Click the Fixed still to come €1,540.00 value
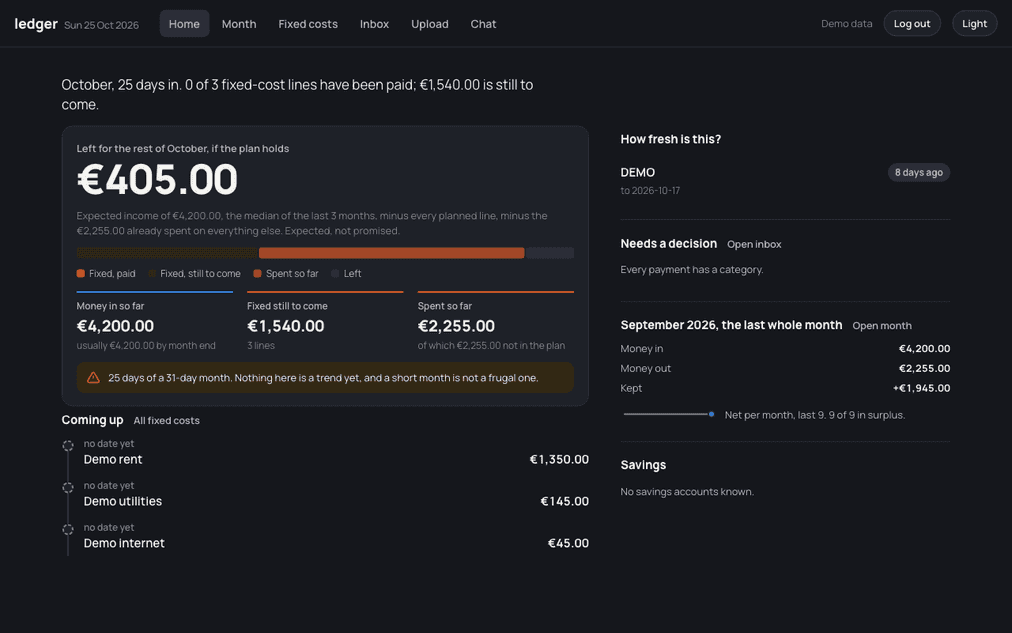Viewport: 1012px width, 633px height. pyautogui.click(x=285, y=327)
